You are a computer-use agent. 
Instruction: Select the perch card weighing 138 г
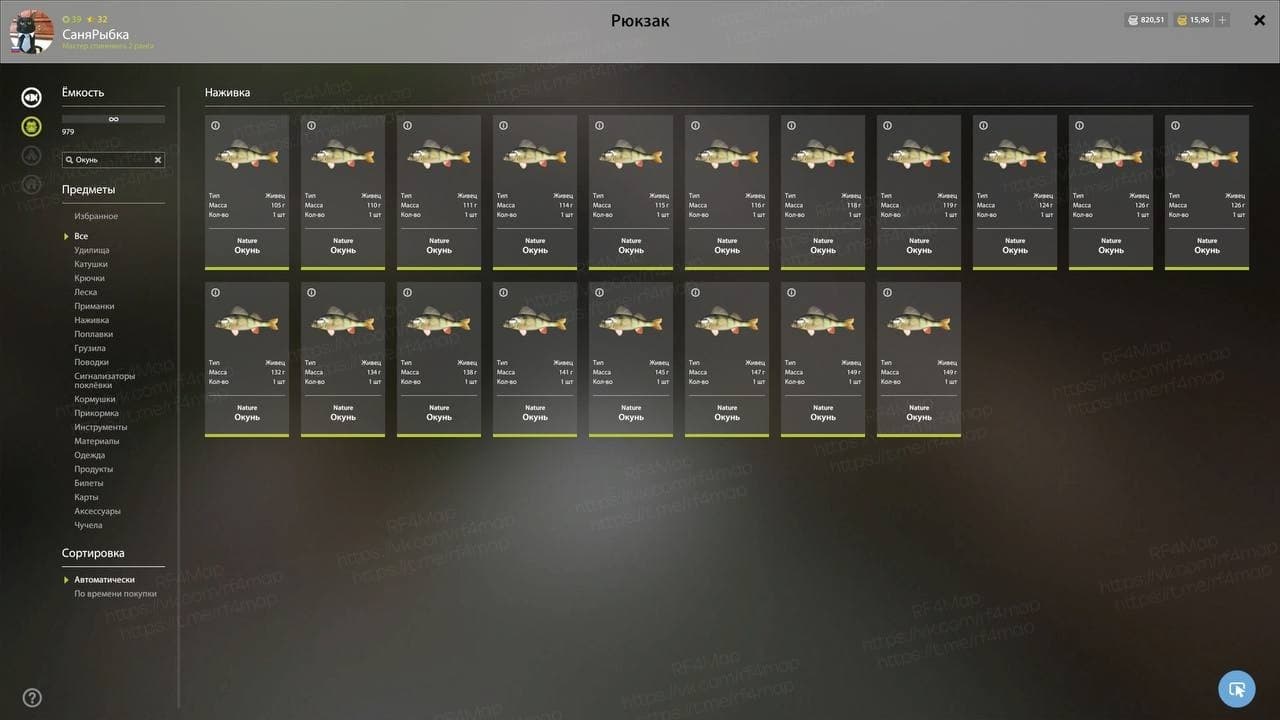point(439,359)
